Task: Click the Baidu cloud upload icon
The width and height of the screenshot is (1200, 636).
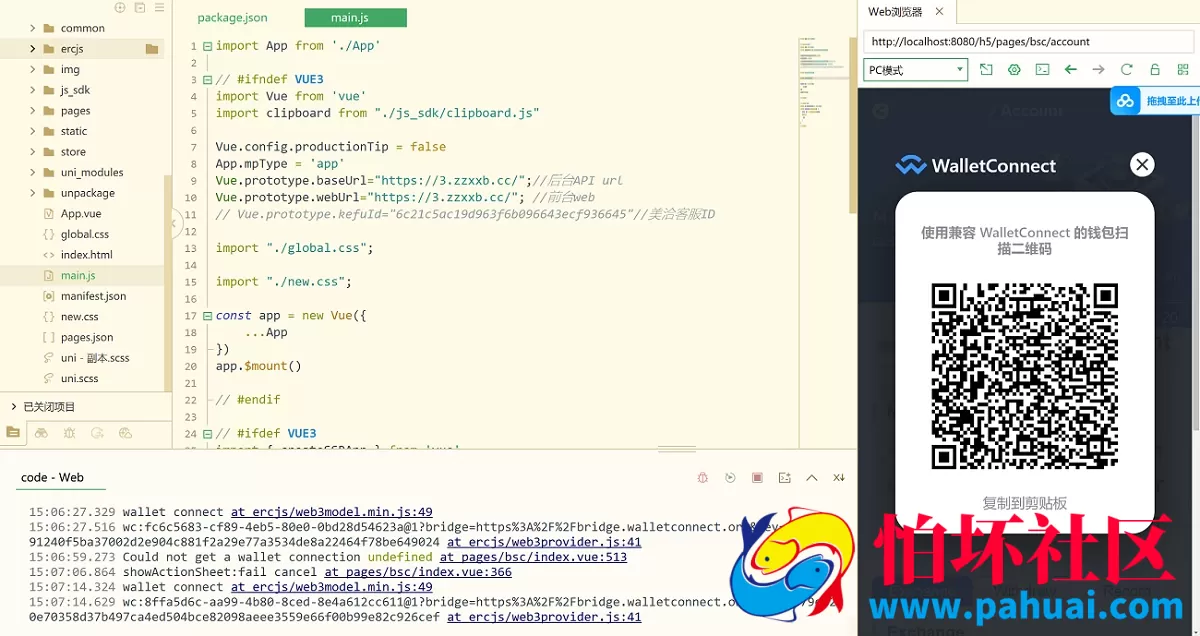Action: click(x=1126, y=101)
